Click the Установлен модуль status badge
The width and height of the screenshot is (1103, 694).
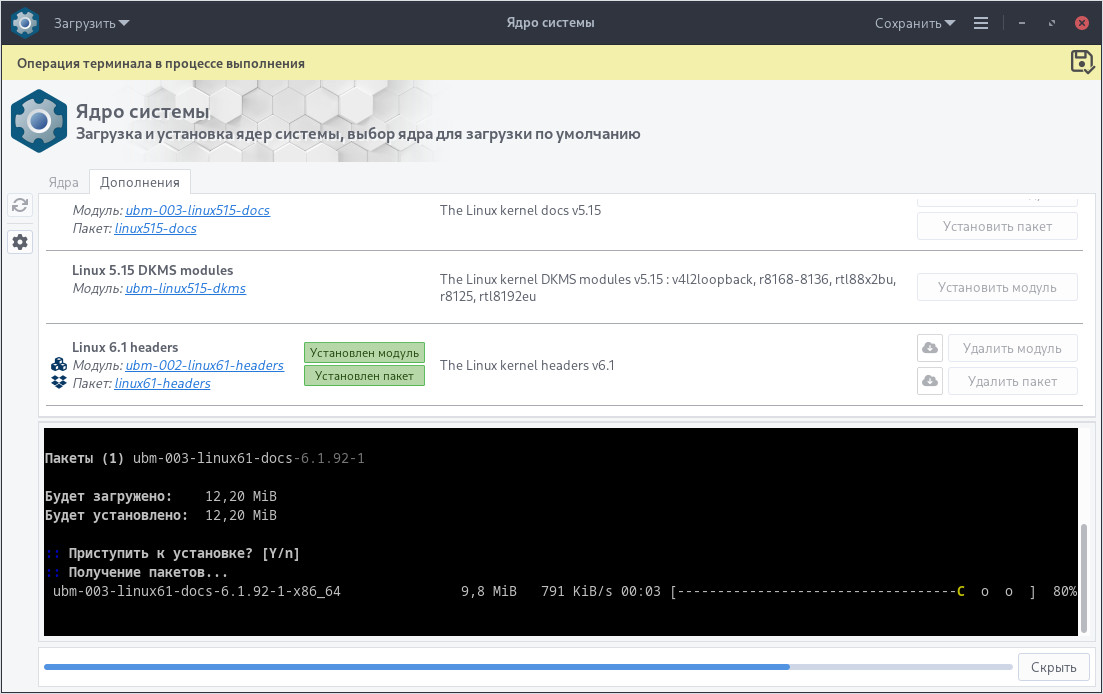pos(364,353)
